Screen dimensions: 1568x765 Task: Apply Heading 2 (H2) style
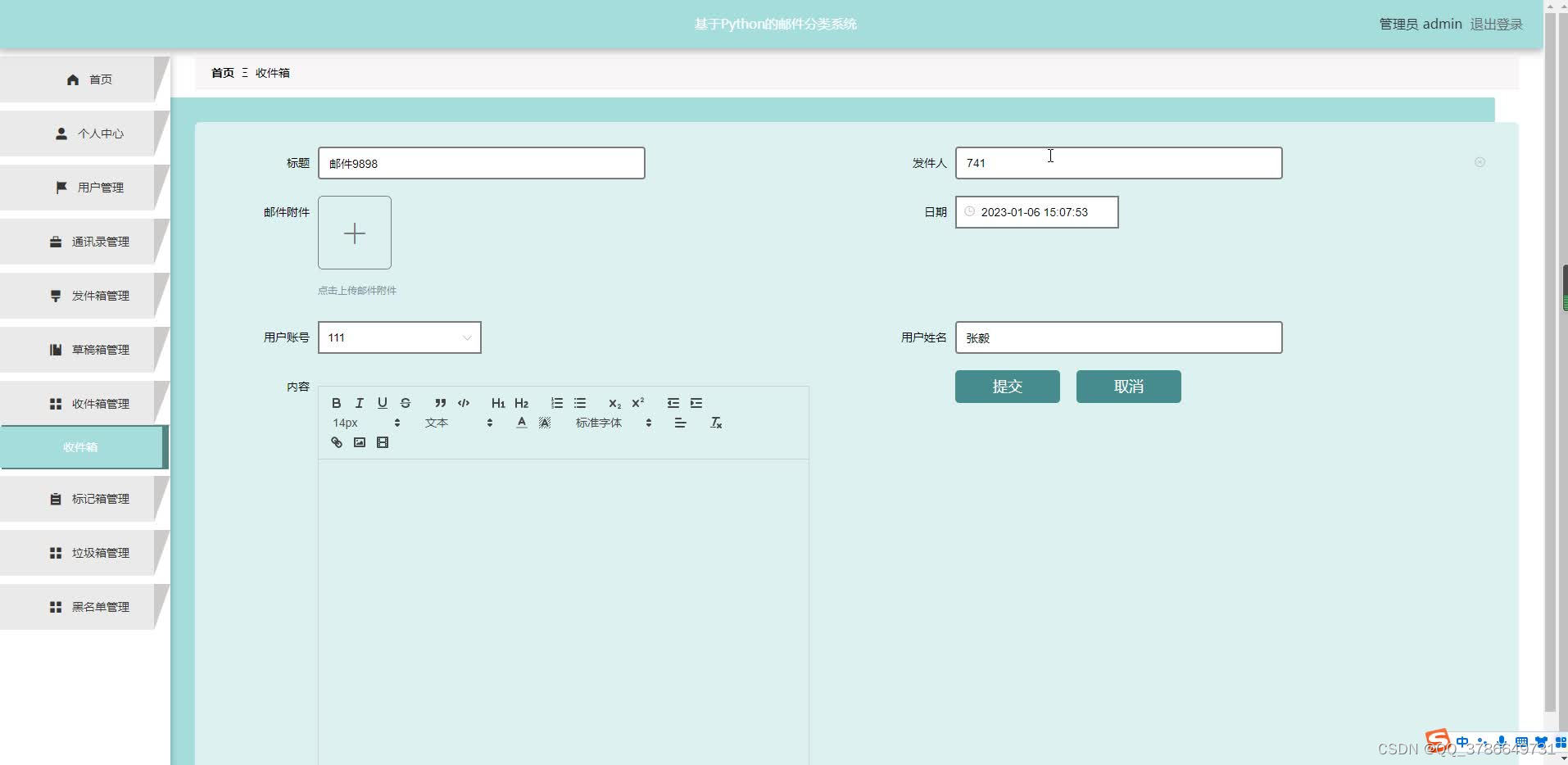pyautogui.click(x=521, y=403)
